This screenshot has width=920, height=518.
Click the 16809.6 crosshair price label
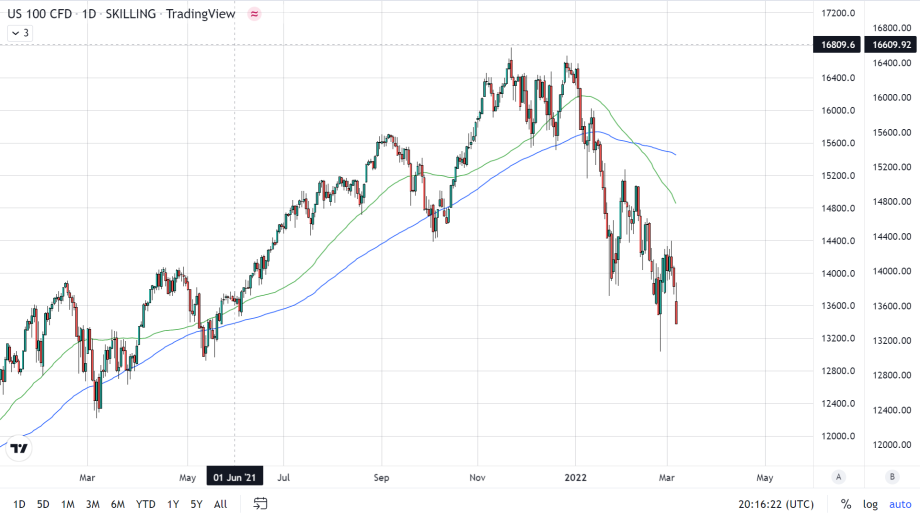coord(837,45)
